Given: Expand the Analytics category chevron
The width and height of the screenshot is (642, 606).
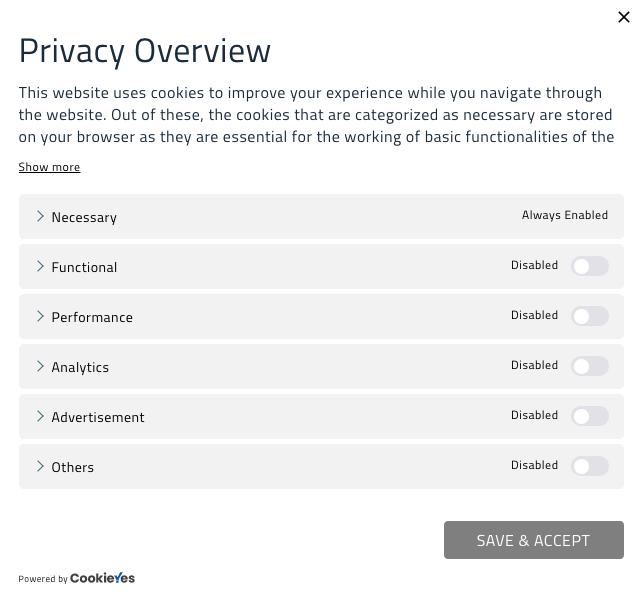Looking at the screenshot, I should click(40, 366).
